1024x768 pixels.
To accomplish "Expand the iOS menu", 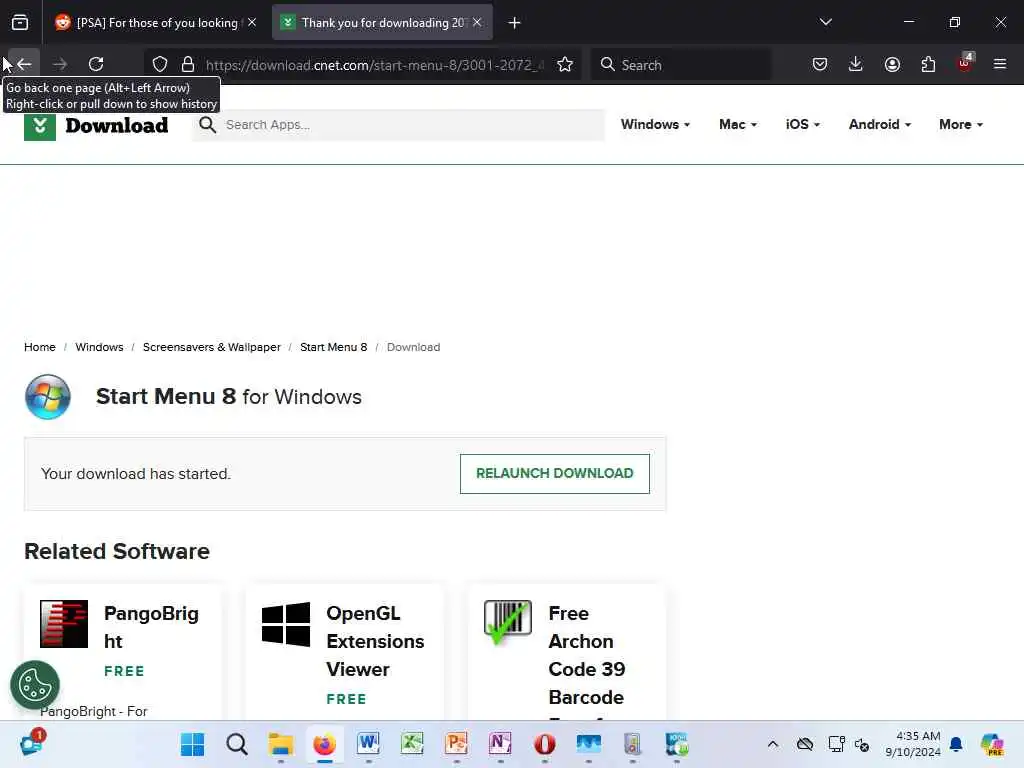I will [803, 124].
